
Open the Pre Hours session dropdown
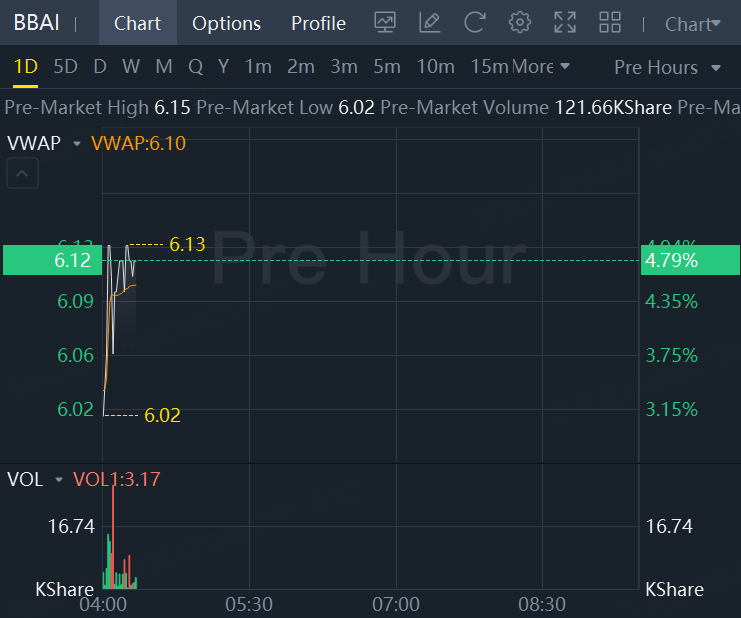click(x=668, y=67)
